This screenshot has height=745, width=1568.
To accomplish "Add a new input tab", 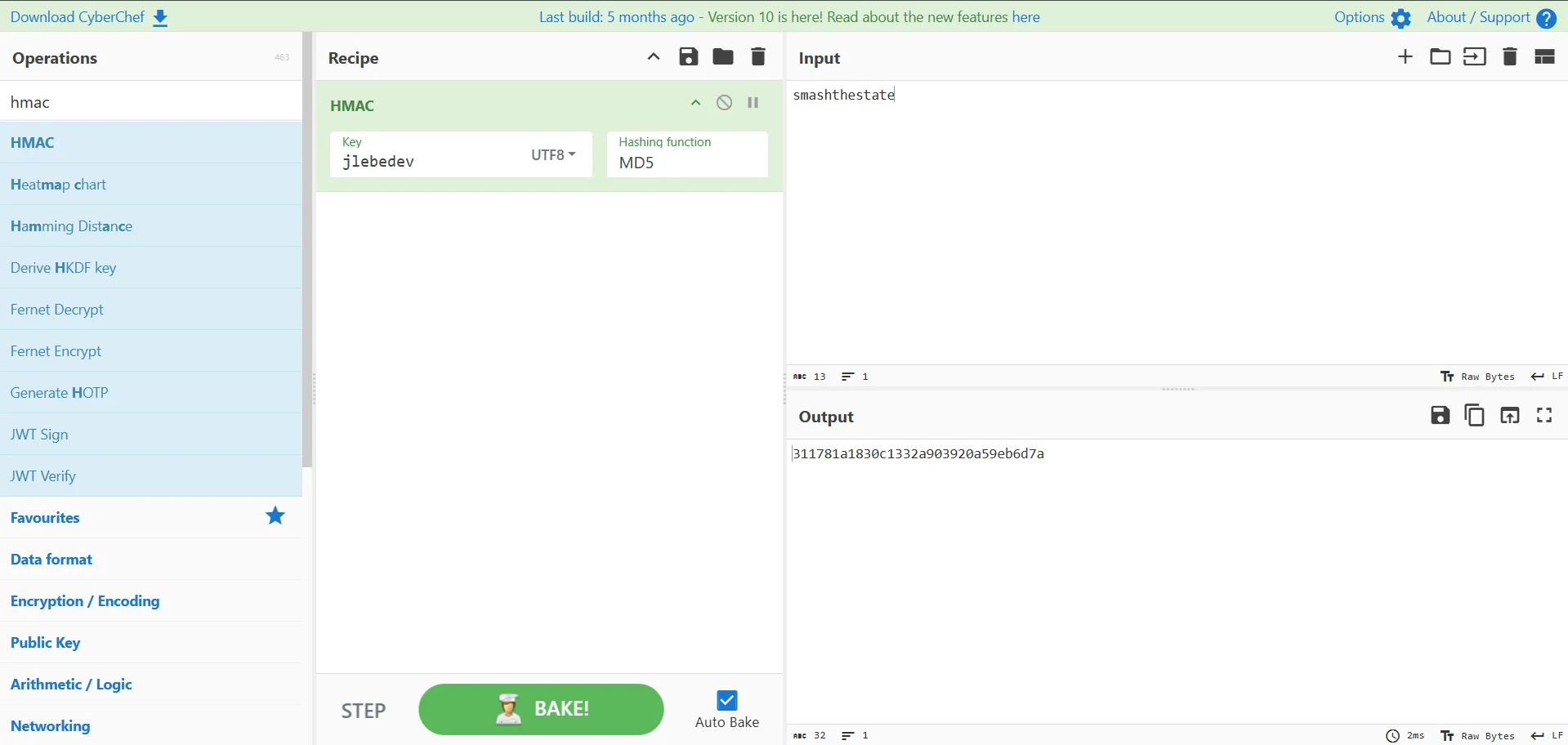I will 1405,57.
